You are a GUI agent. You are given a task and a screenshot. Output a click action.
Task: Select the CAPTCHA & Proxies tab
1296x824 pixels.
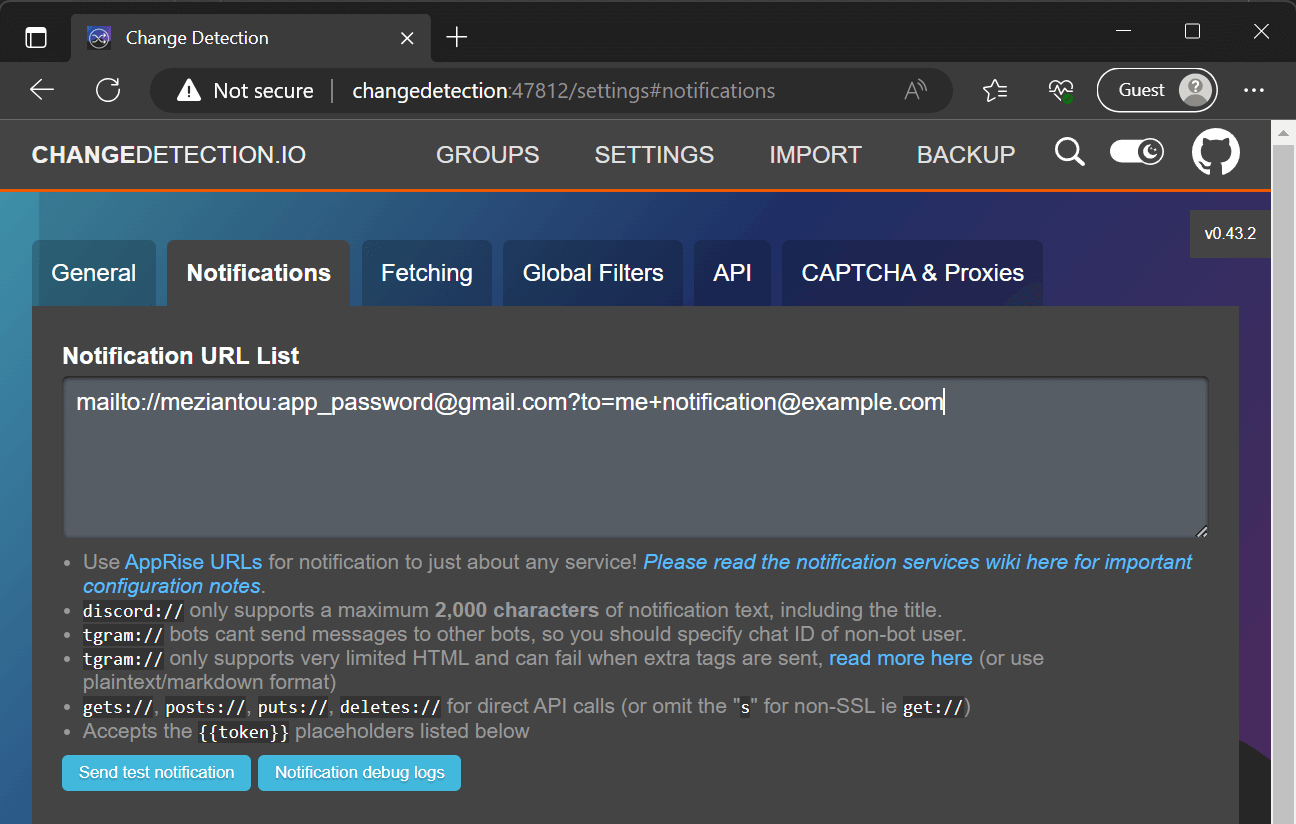pos(912,273)
